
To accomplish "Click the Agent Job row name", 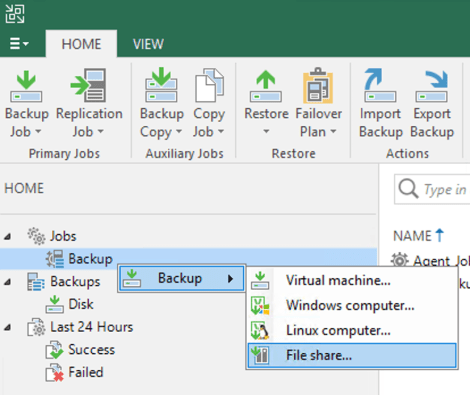I will pos(441,260).
